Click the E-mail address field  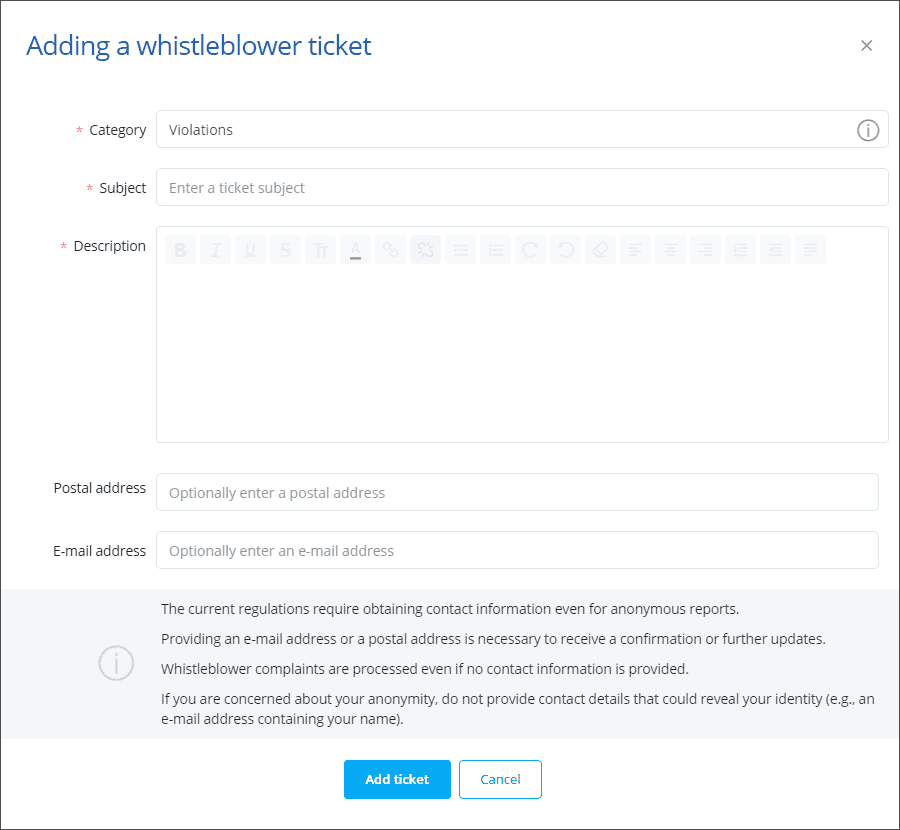(x=517, y=551)
